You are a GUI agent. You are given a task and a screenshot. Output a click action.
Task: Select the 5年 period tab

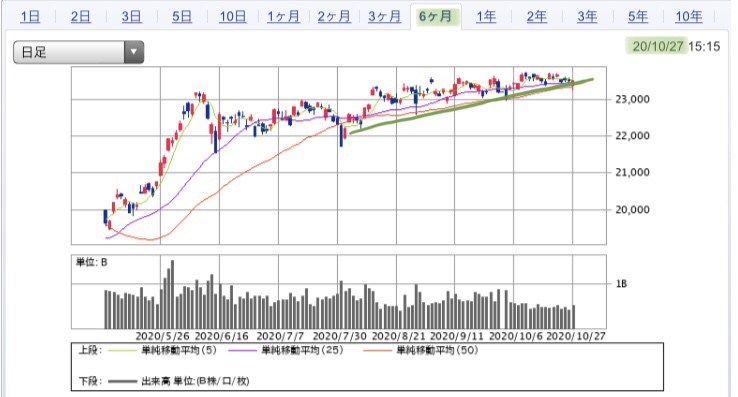click(x=638, y=17)
